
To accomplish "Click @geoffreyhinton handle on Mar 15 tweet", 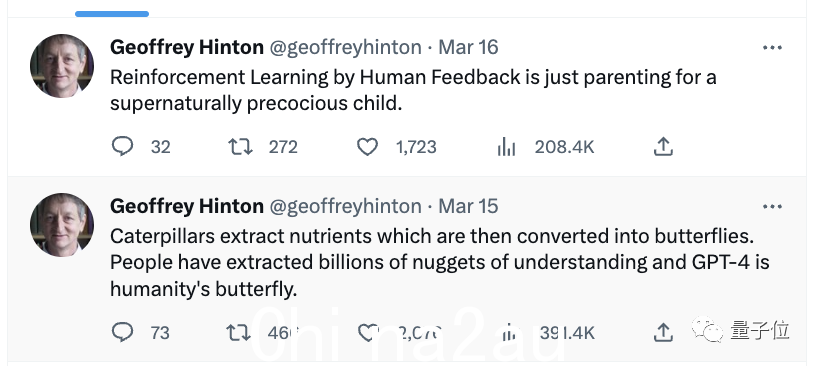I will 345,207.
